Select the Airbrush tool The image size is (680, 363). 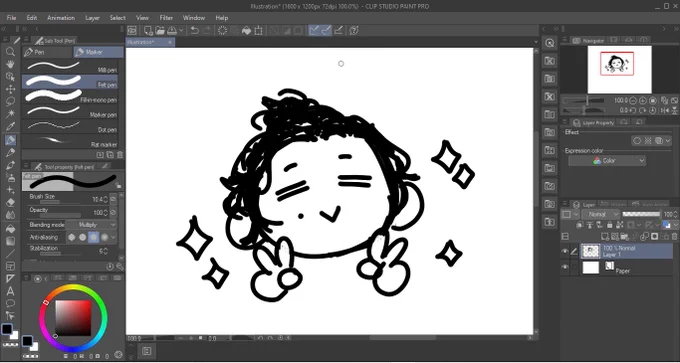pos(10,177)
